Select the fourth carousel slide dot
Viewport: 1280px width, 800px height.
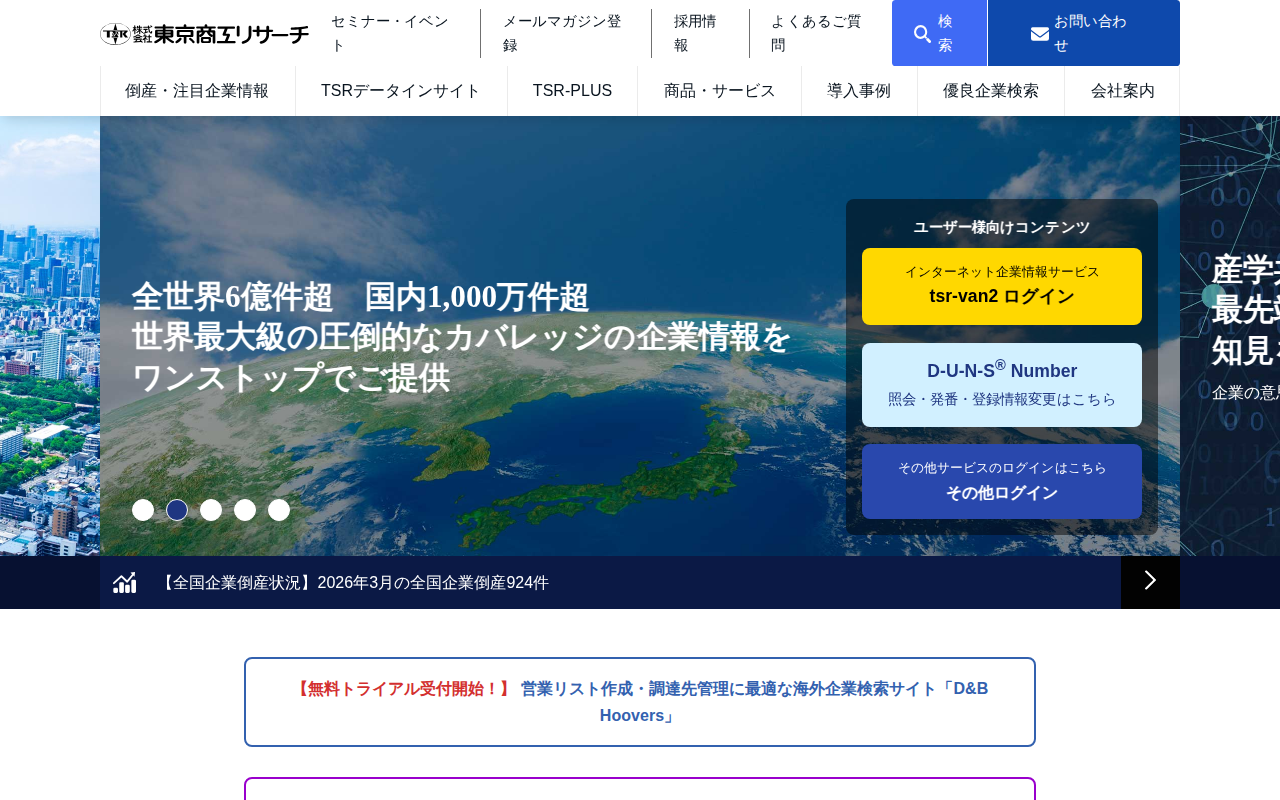[x=245, y=510]
